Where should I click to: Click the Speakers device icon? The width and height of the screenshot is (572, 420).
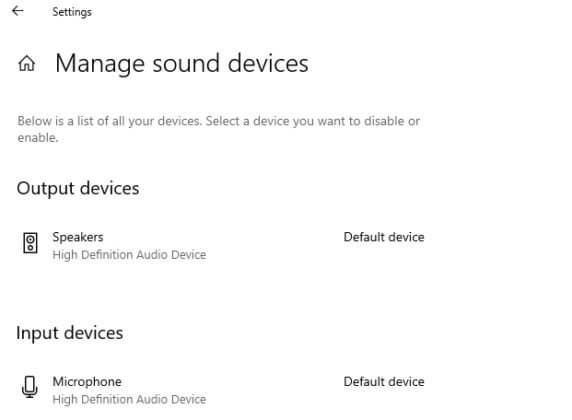coord(30,243)
